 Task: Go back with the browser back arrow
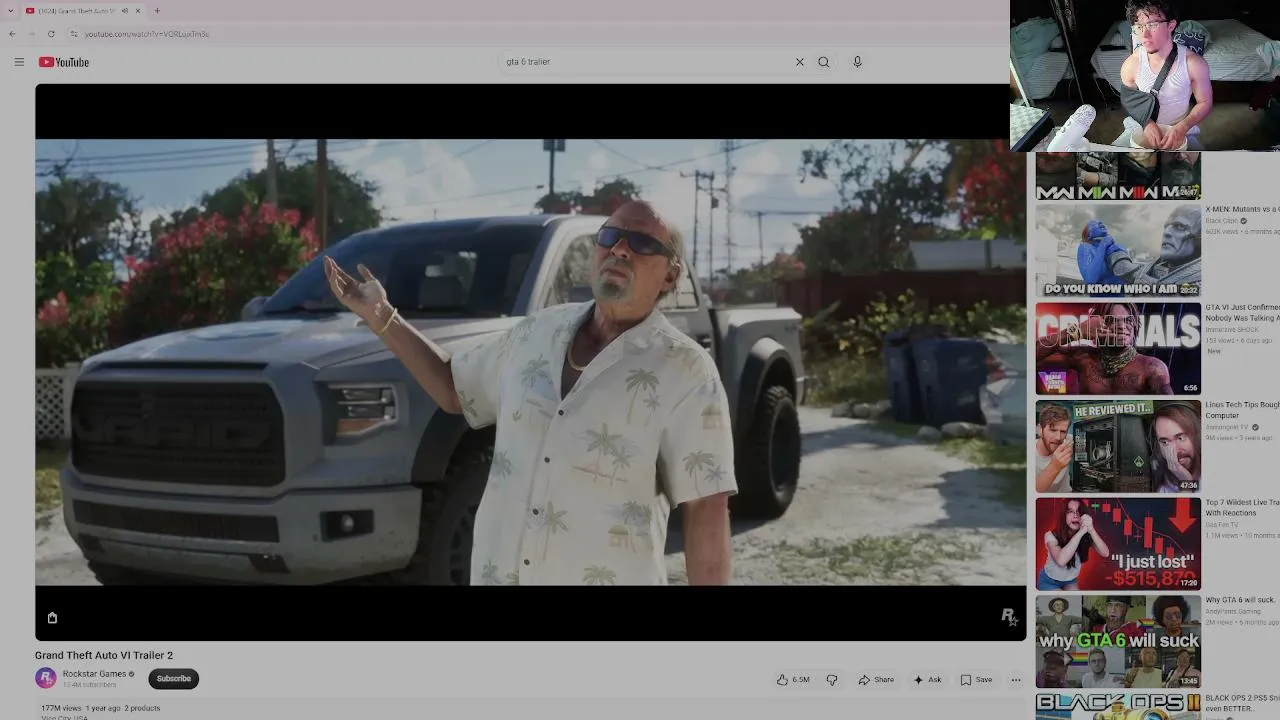(x=12, y=34)
